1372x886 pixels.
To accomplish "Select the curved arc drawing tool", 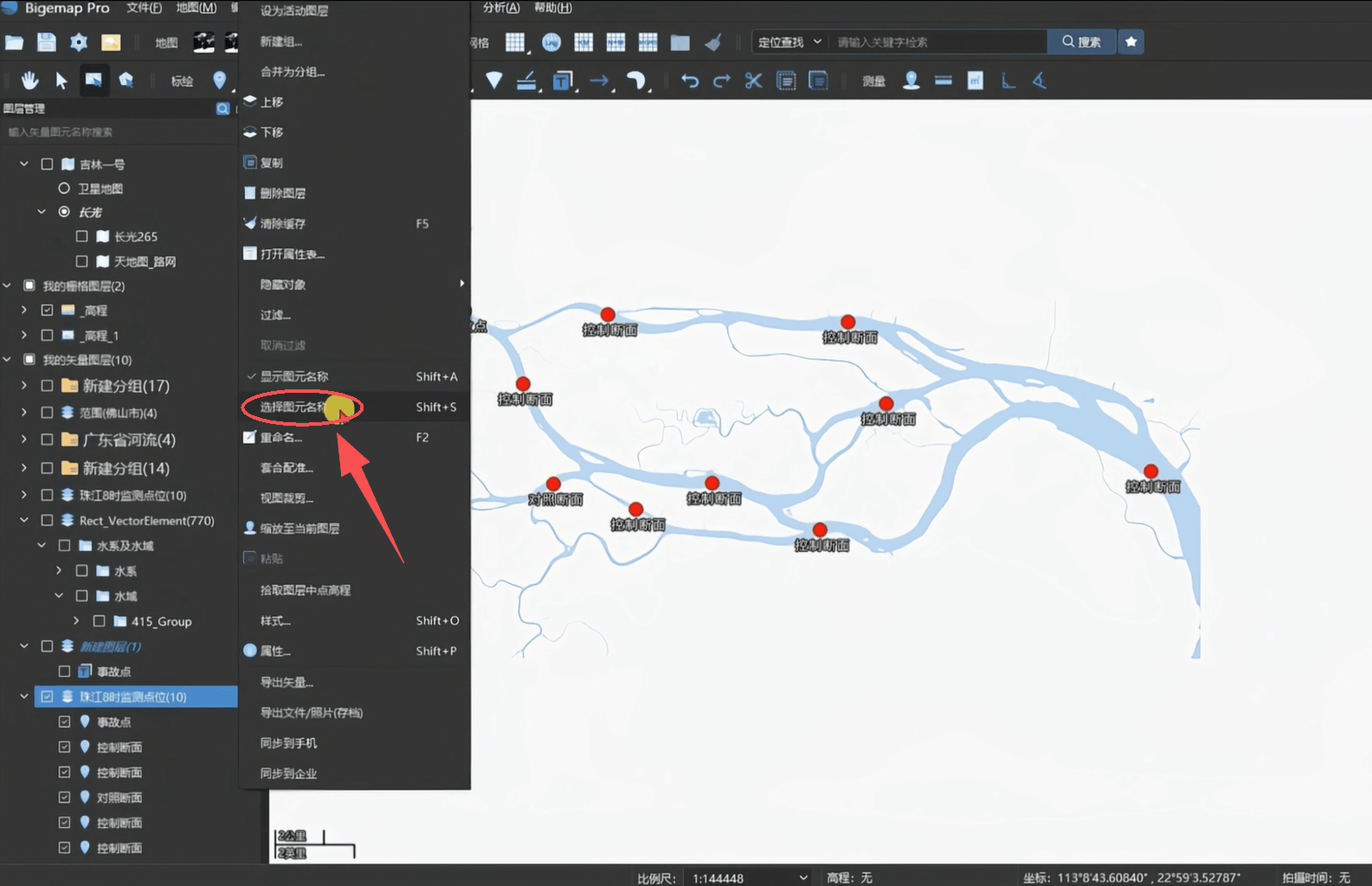I will 636,80.
